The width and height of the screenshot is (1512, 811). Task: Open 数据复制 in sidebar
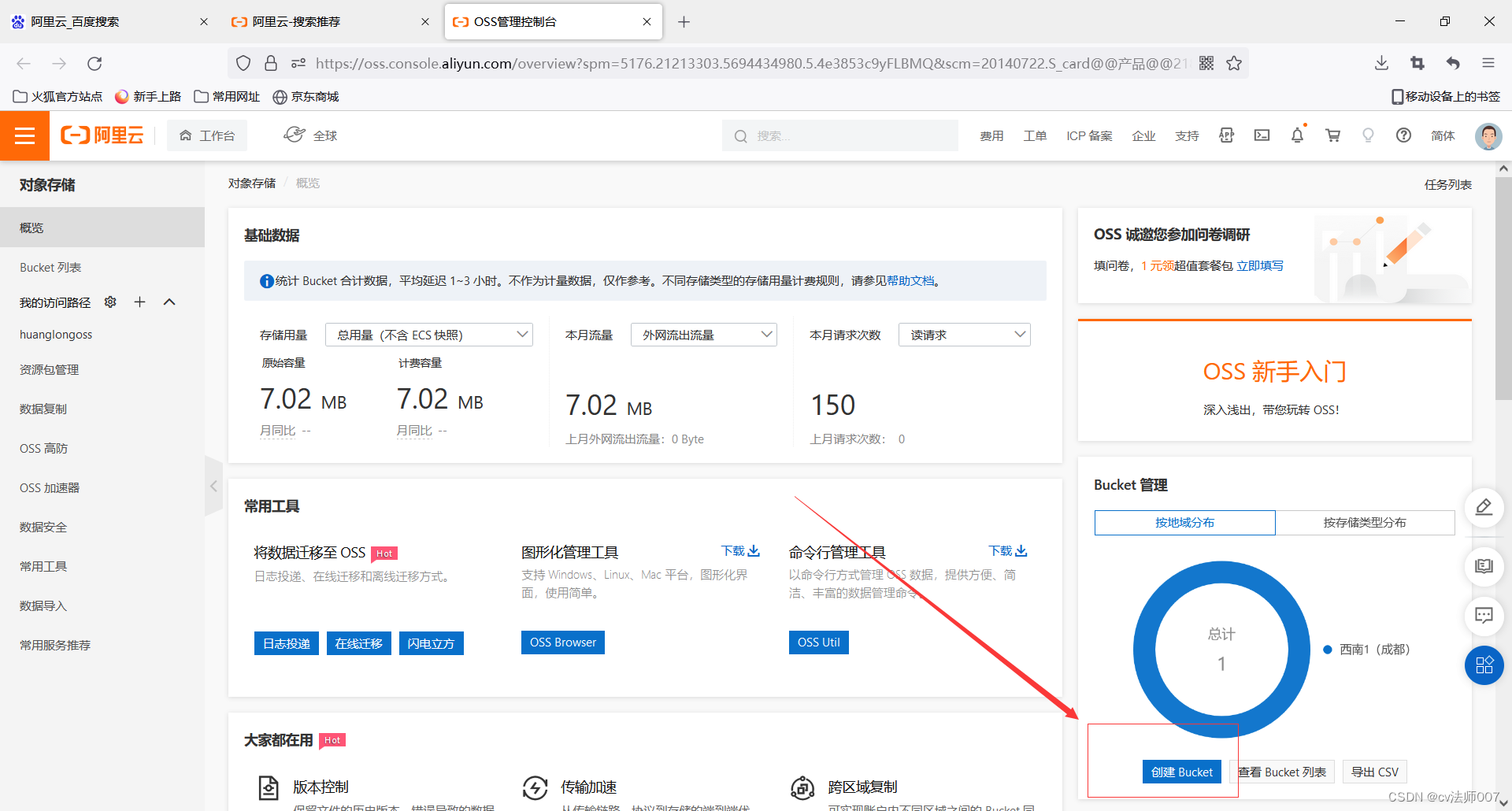43,409
